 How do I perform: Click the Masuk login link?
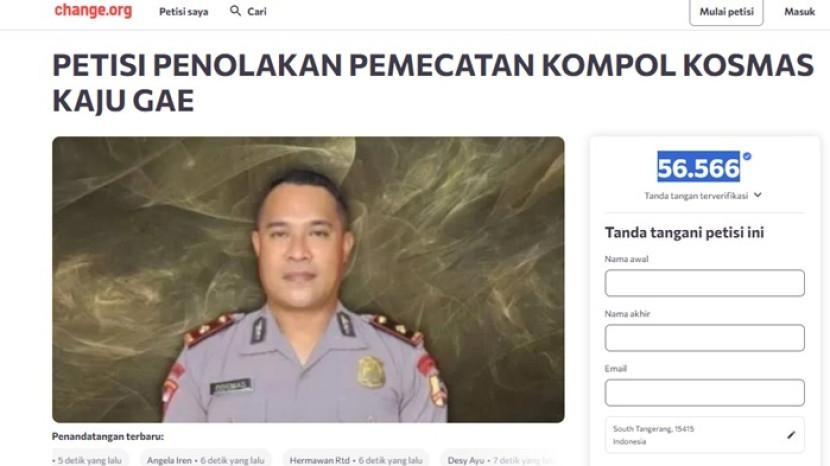click(799, 12)
